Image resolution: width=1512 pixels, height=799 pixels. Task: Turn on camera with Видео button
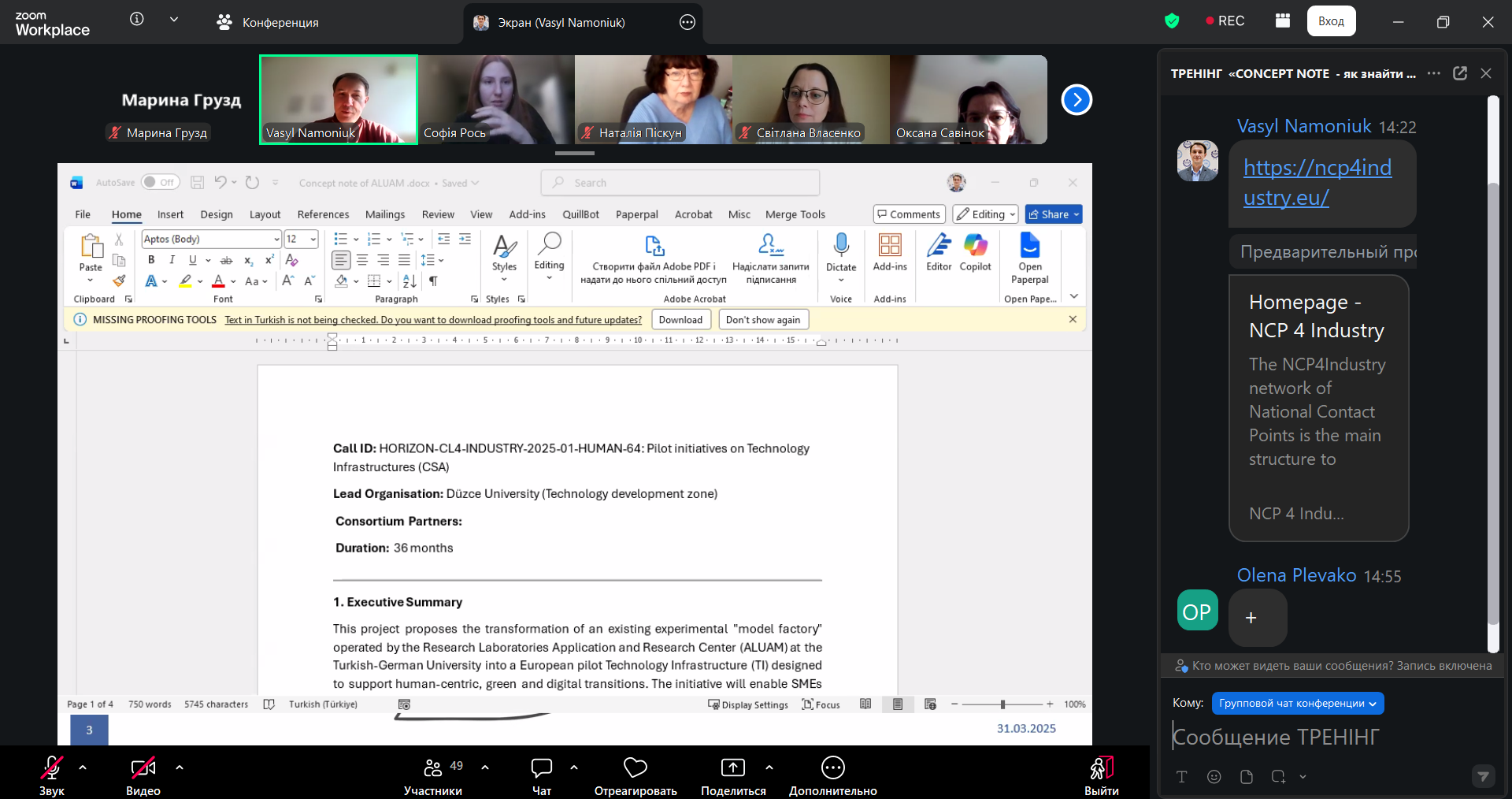[x=143, y=767]
